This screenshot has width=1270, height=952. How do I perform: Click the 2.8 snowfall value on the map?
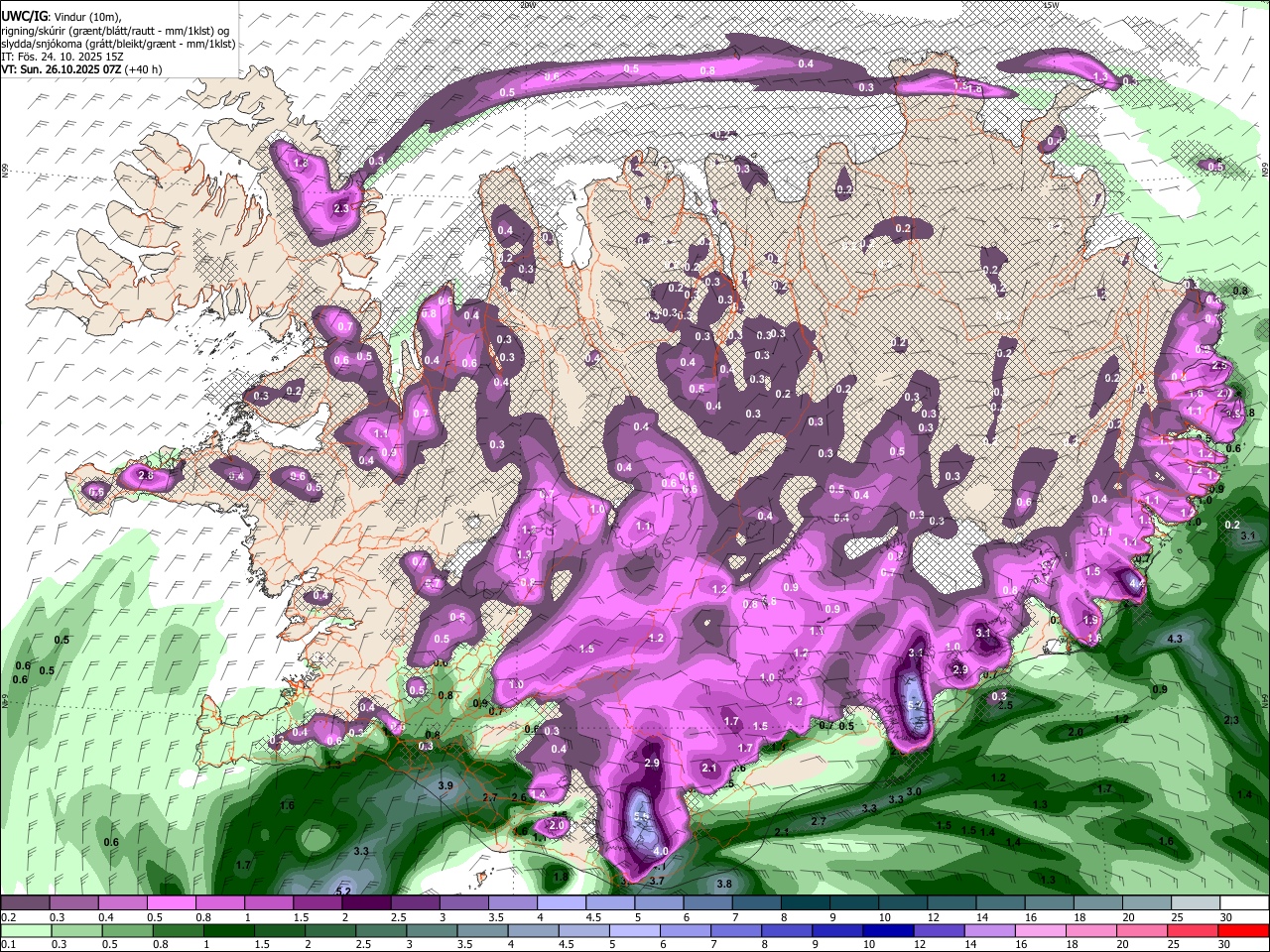click(146, 476)
